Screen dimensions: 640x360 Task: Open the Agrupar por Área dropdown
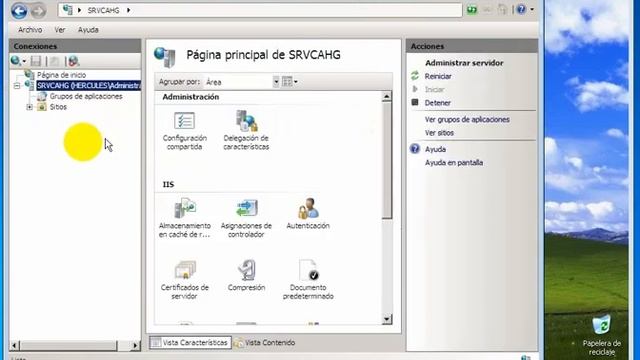pyautogui.click(x=276, y=82)
